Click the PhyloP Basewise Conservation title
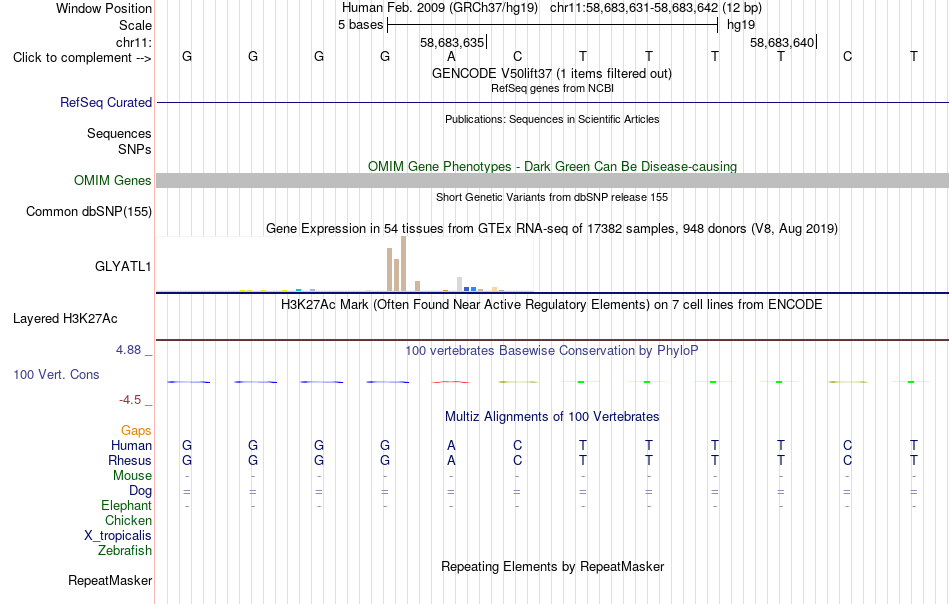The image size is (950, 604). tap(551, 350)
